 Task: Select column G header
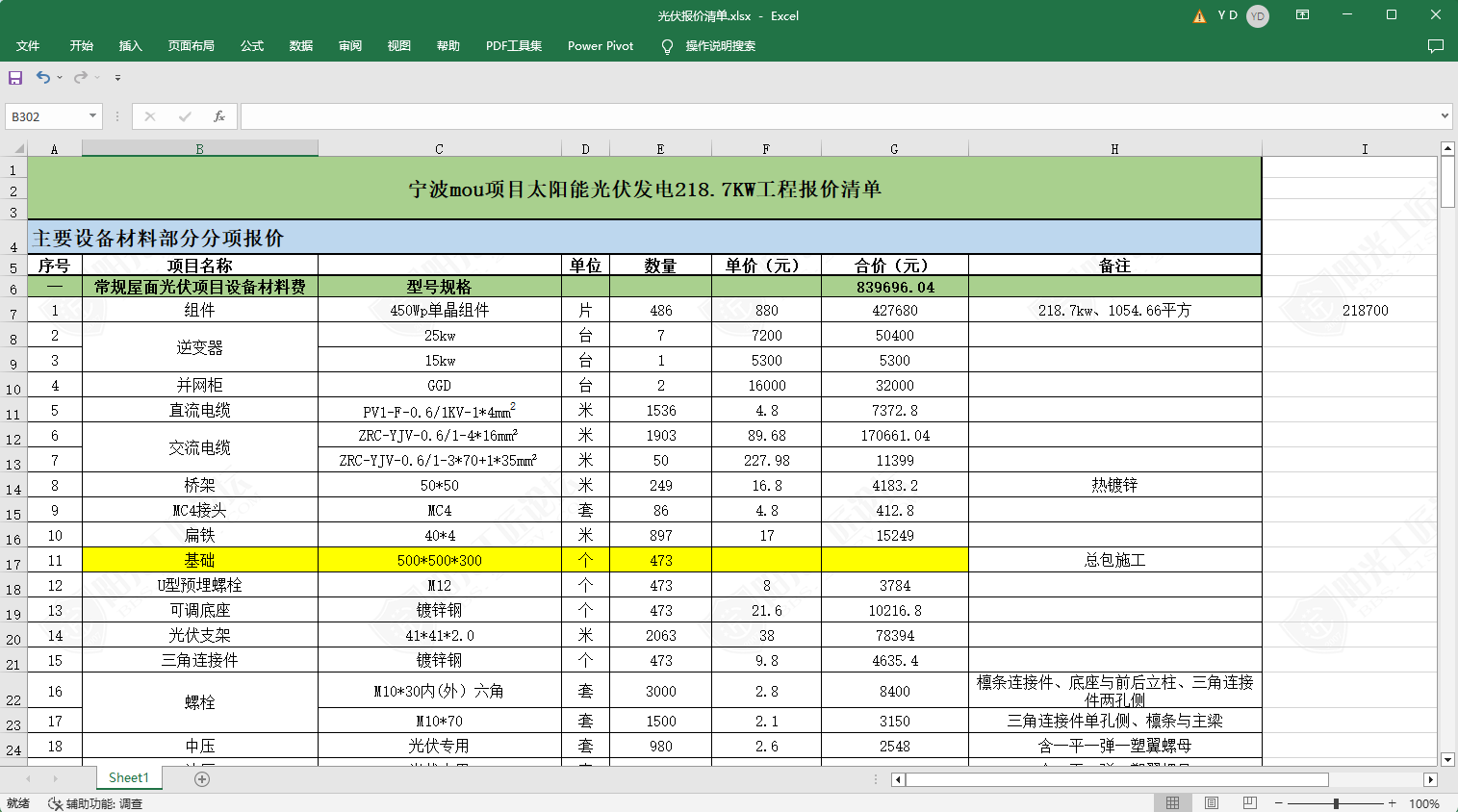[894, 148]
